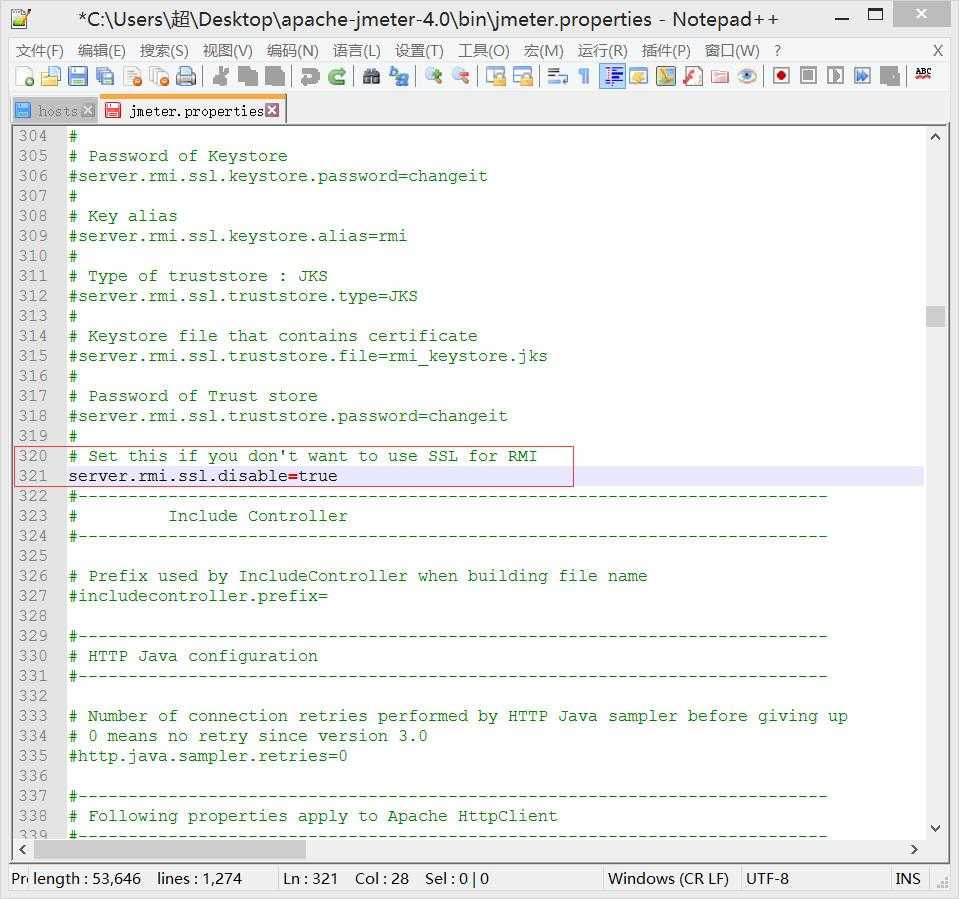Open the 编辑(E) menu
Image resolution: width=959 pixels, height=899 pixels.
(102, 51)
